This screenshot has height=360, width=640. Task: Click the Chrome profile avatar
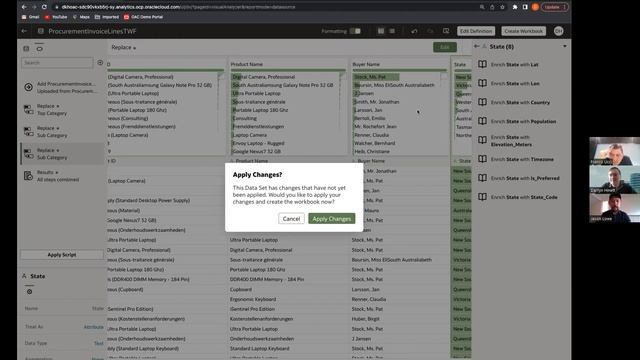535,7
